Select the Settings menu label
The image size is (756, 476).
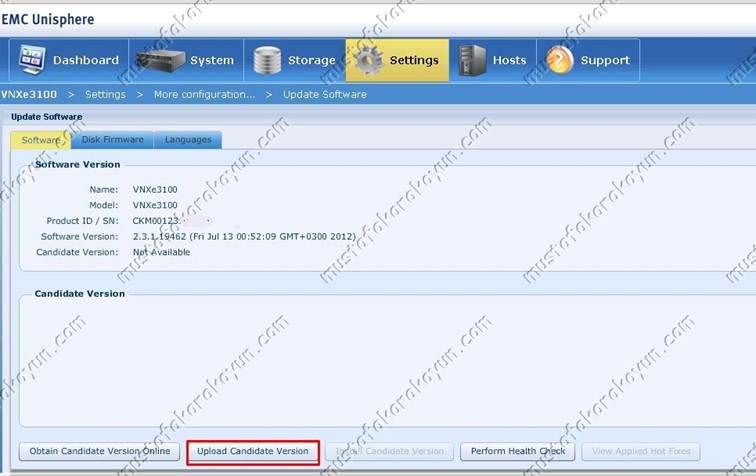414,60
